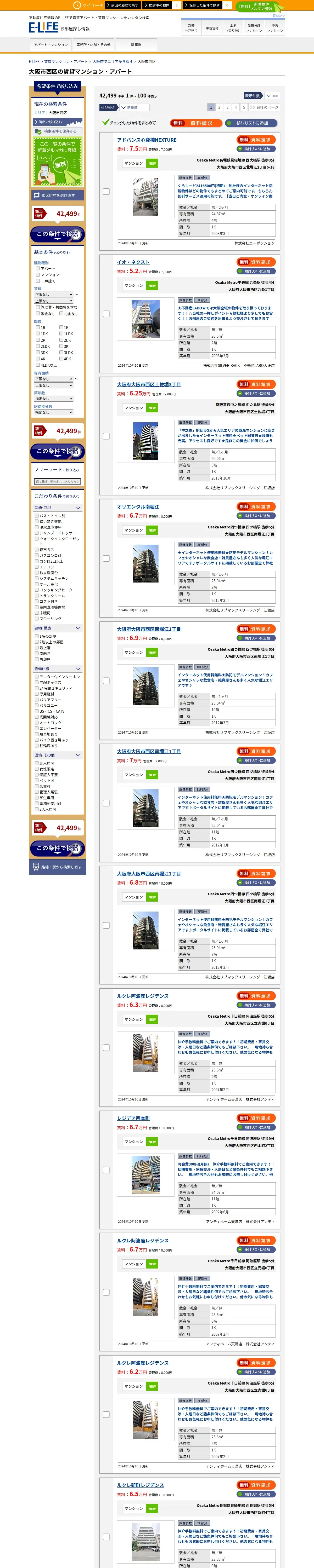The width and height of the screenshot is (314, 1568).
Task: Enable the オートロック checkbox
Action: click(x=37, y=723)
